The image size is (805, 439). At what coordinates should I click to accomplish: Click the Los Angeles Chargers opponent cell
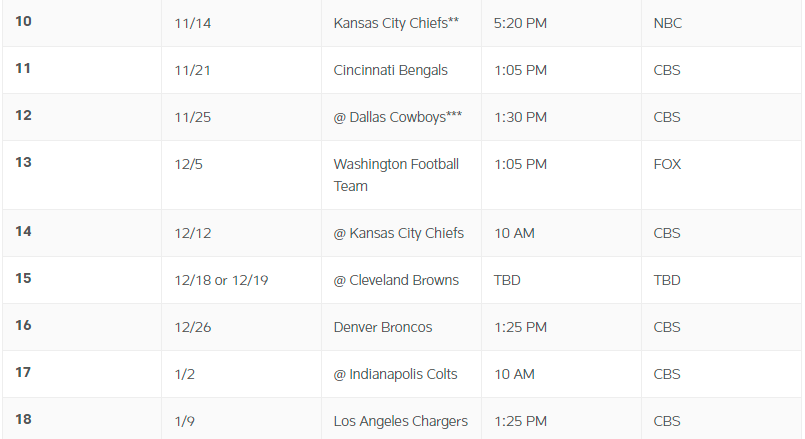coord(400,421)
